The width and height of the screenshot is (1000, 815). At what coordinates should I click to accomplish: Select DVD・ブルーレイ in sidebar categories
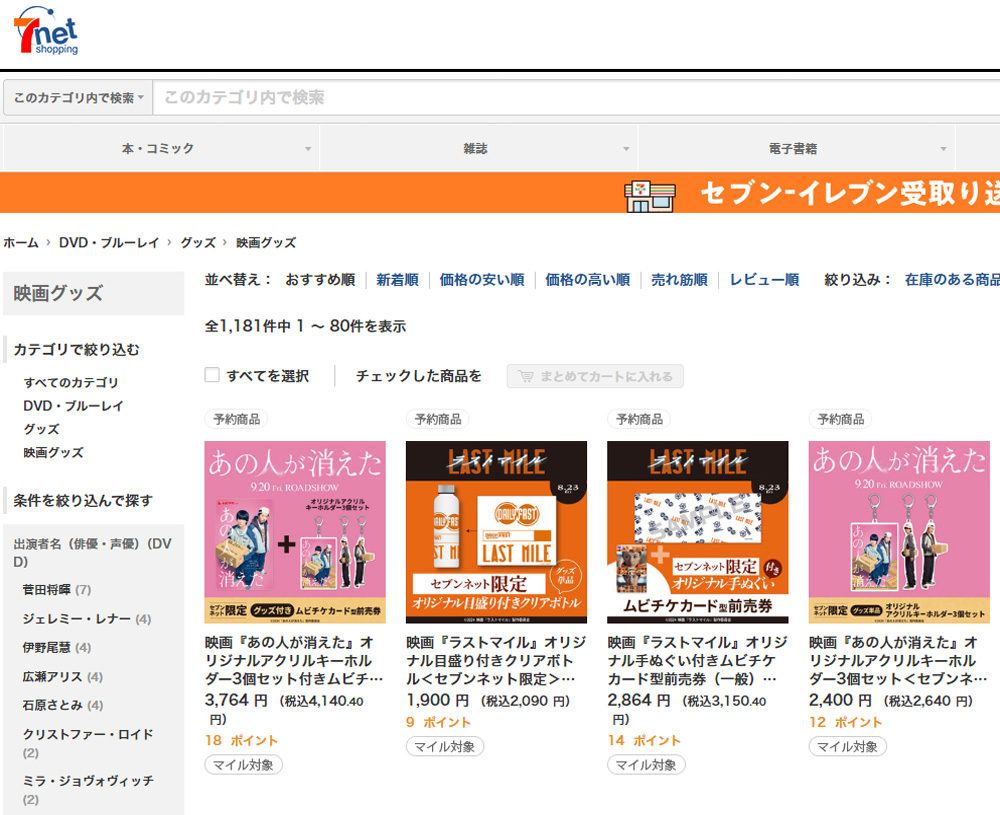coord(73,406)
